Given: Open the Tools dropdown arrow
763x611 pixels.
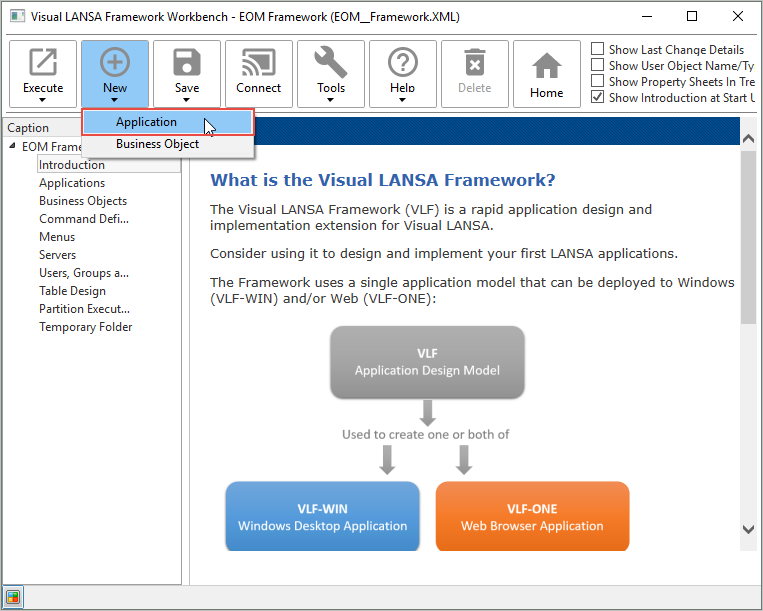Looking at the screenshot, I should point(330,100).
